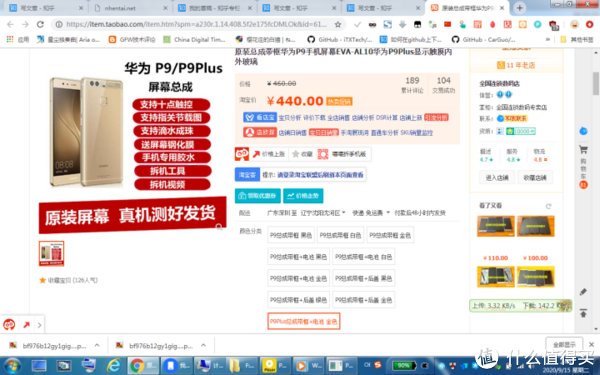Open the GFW技术评论 bookmark

[x=132, y=39]
